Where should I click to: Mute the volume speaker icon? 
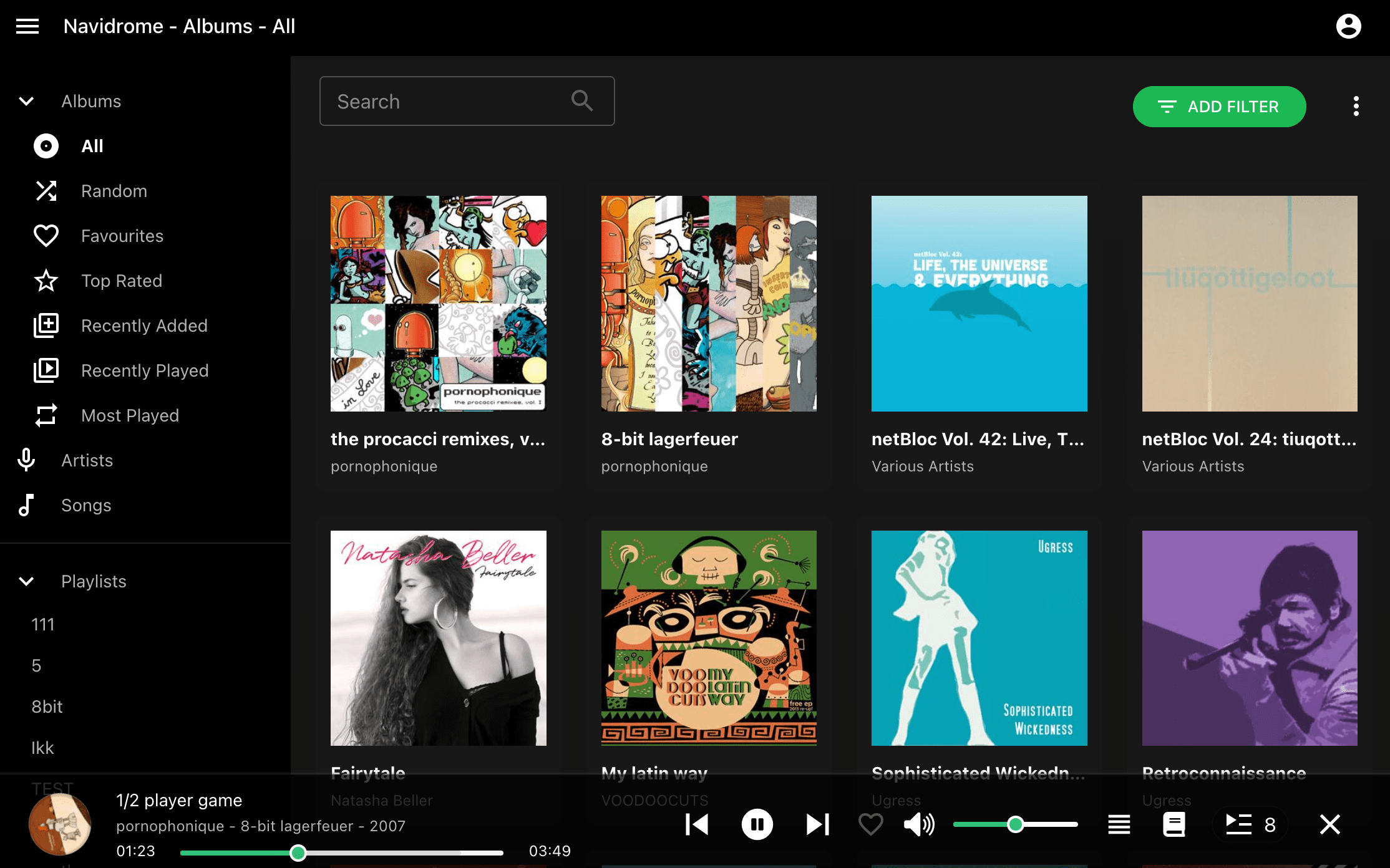918,824
